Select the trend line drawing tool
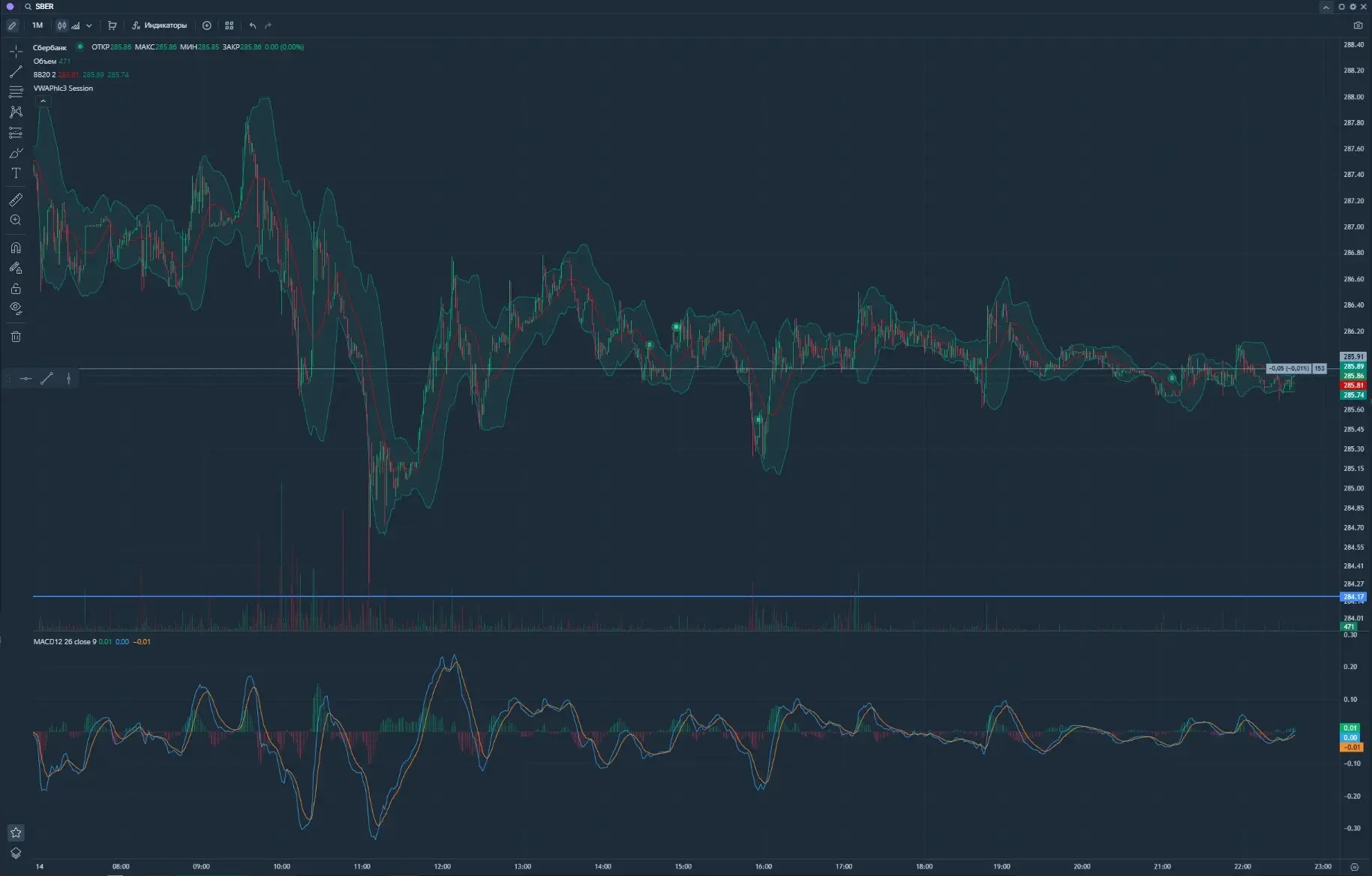The height and width of the screenshot is (876, 1372). pos(16,72)
